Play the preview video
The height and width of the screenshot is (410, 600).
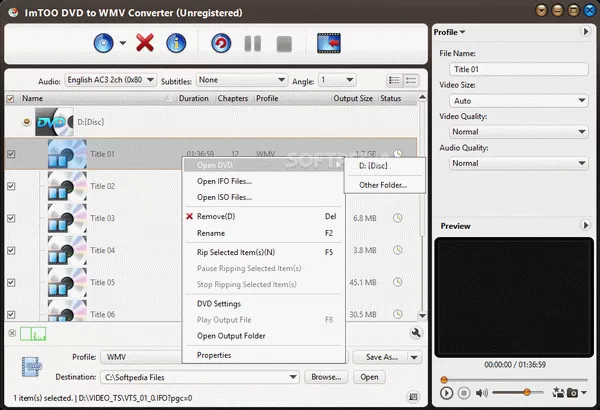(x=446, y=393)
